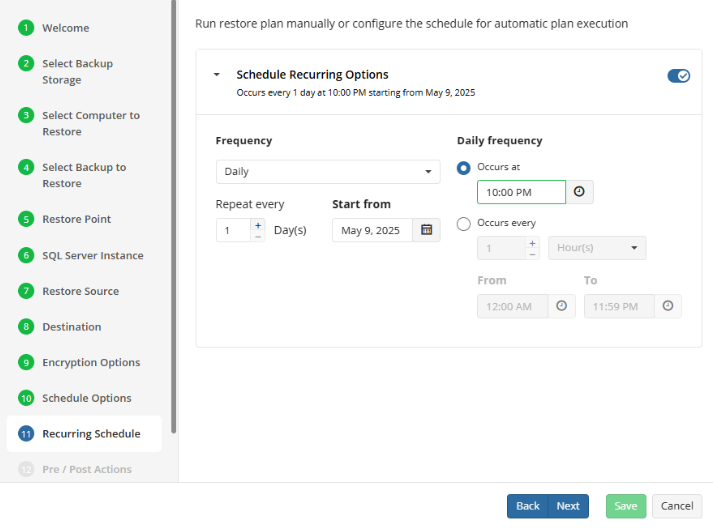Go to Restore Point step
This screenshot has width=713, height=531.
(76, 219)
